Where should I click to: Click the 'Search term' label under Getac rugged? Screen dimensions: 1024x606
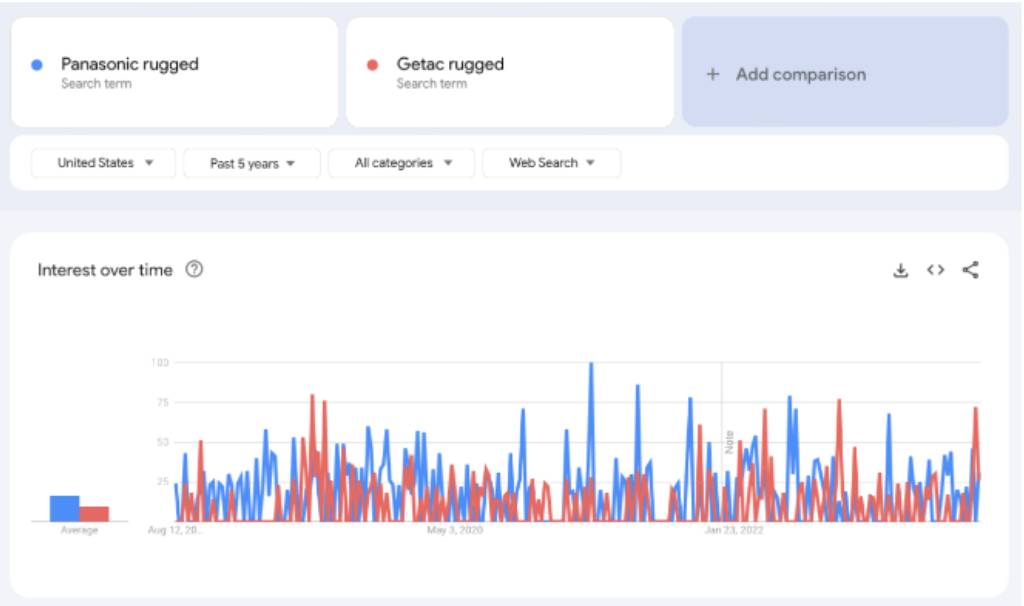pos(432,84)
